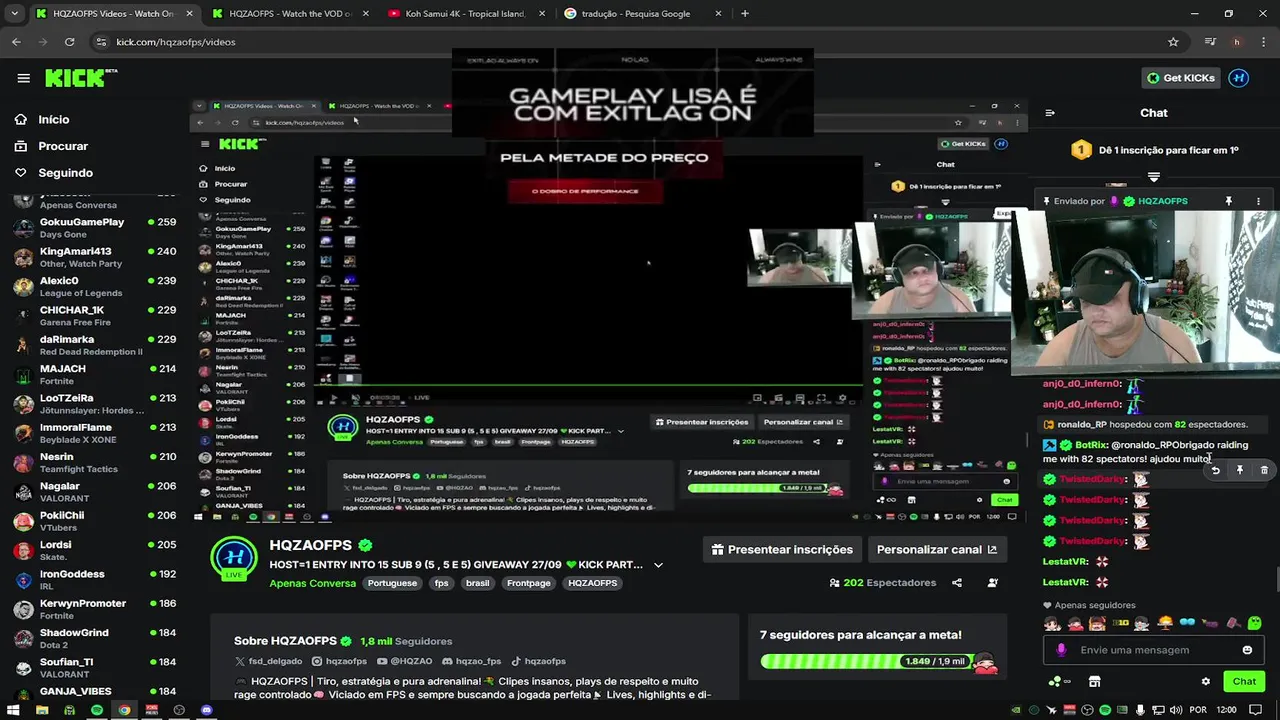Image resolution: width=1280 pixels, height=720 pixels.
Task: Open Procurar in sidebar
Action: pyautogui.click(x=51, y=146)
